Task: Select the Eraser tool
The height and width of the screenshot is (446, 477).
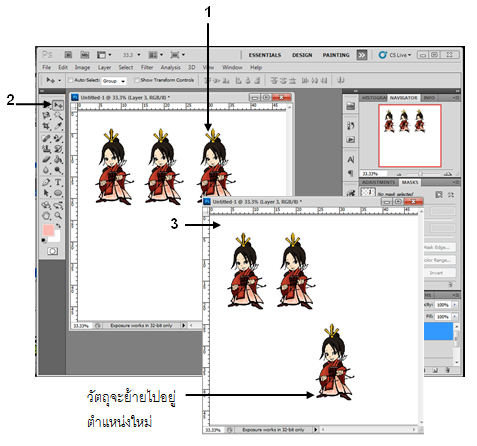Action: tap(46, 159)
